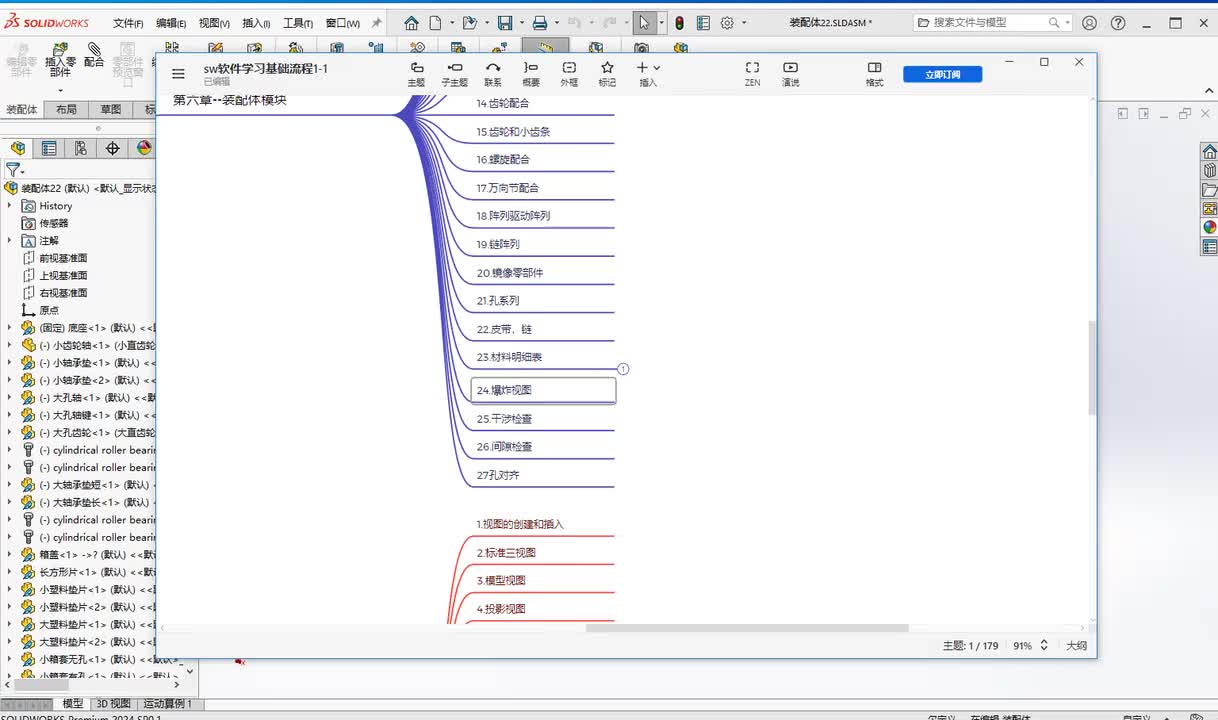The width and height of the screenshot is (1218, 720).
Task: Open File Properties list icon
Action: [x=703, y=23]
